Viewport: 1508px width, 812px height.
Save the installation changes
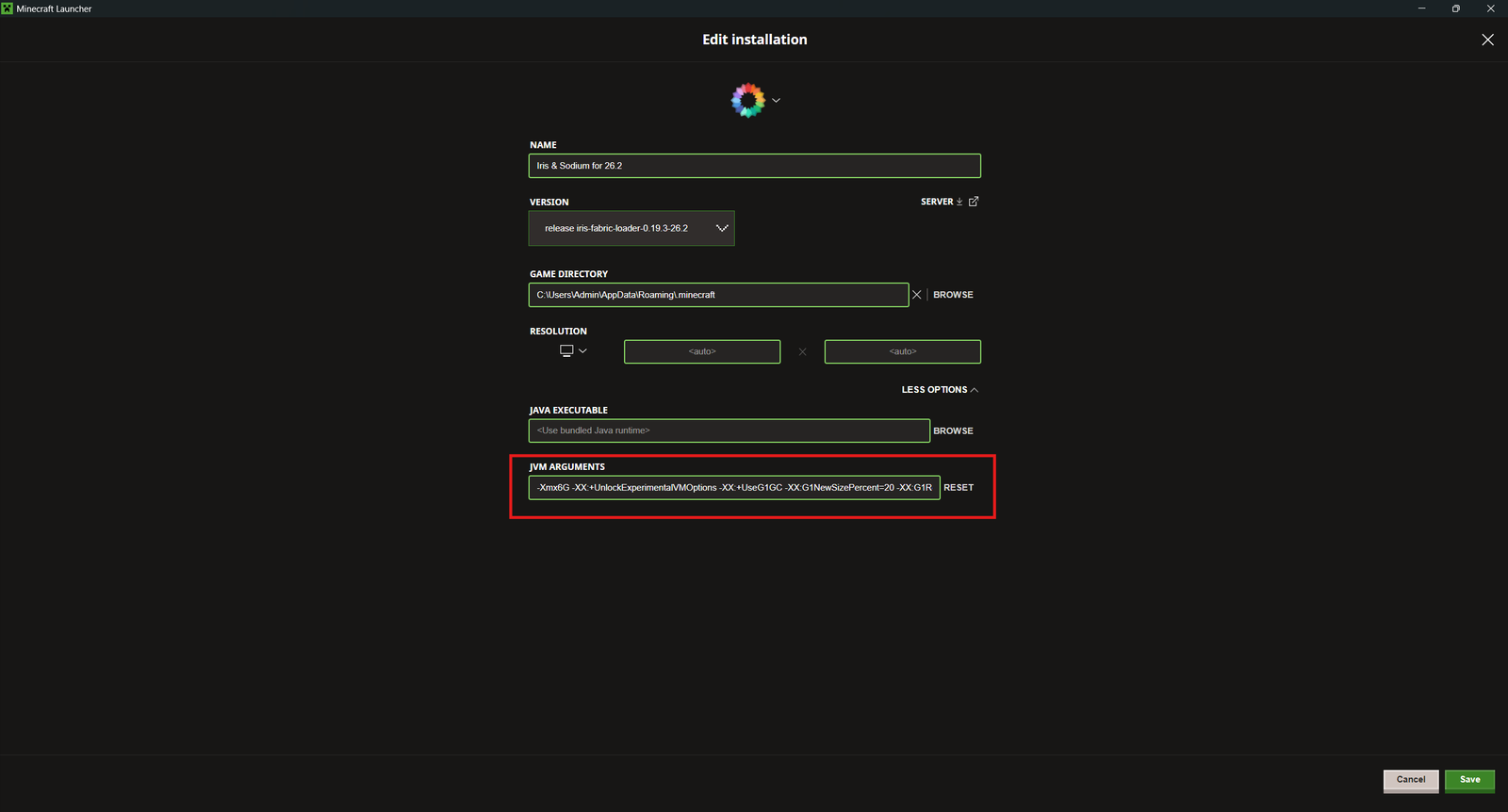pos(1470,780)
